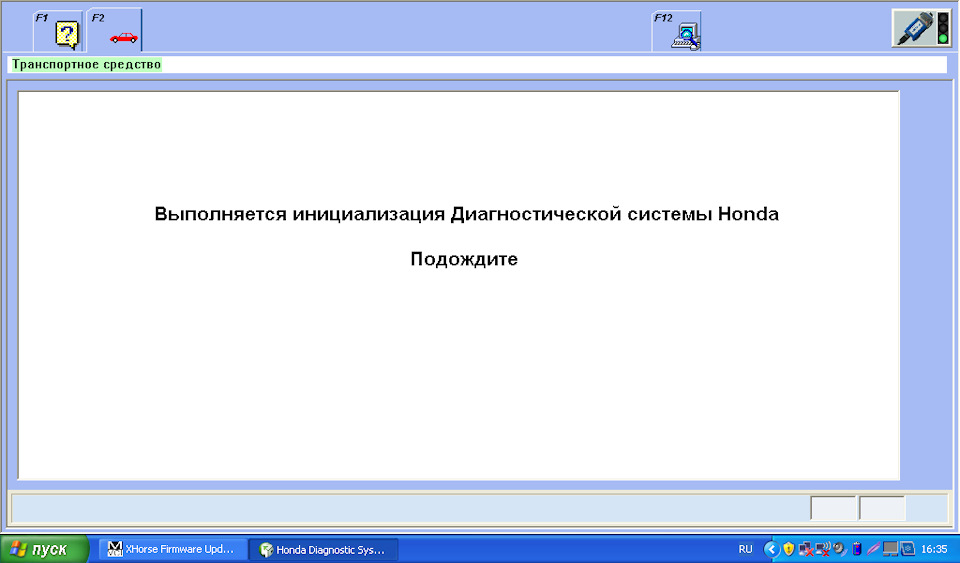Expand hidden system tray icons arrow
960x563 pixels.
click(x=772, y=550)
